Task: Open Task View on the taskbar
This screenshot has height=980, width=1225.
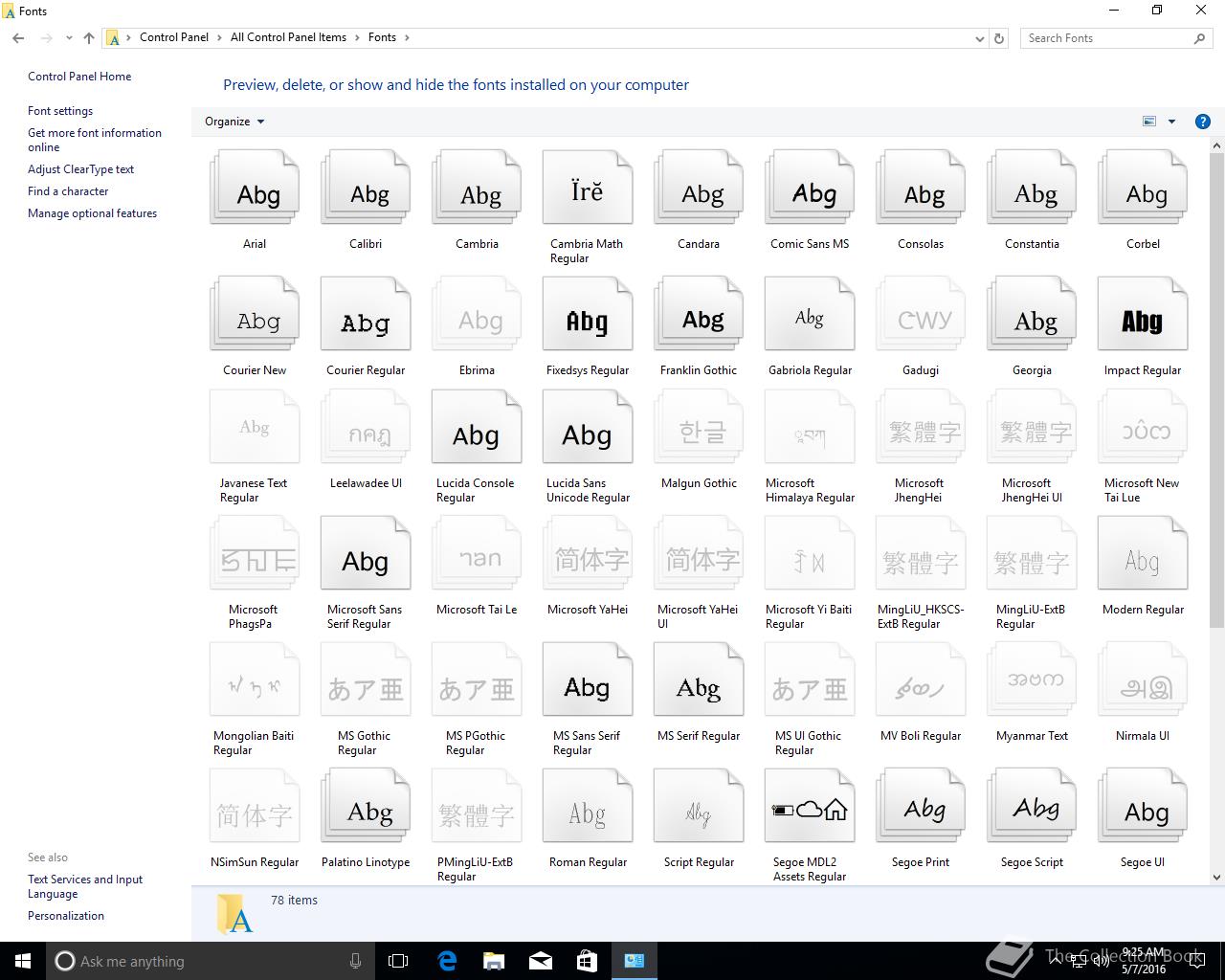Action: [x=398, y=961]
